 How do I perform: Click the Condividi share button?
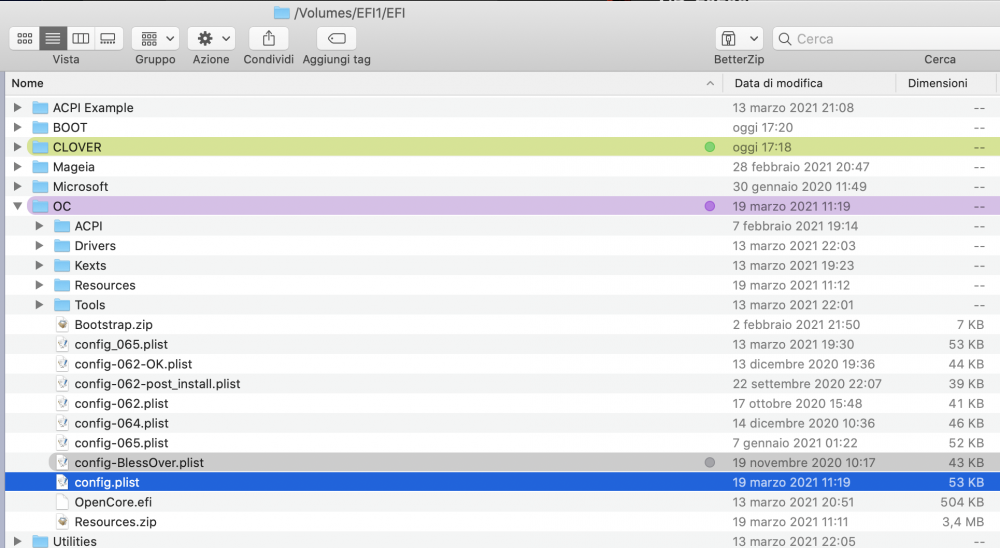268,39
